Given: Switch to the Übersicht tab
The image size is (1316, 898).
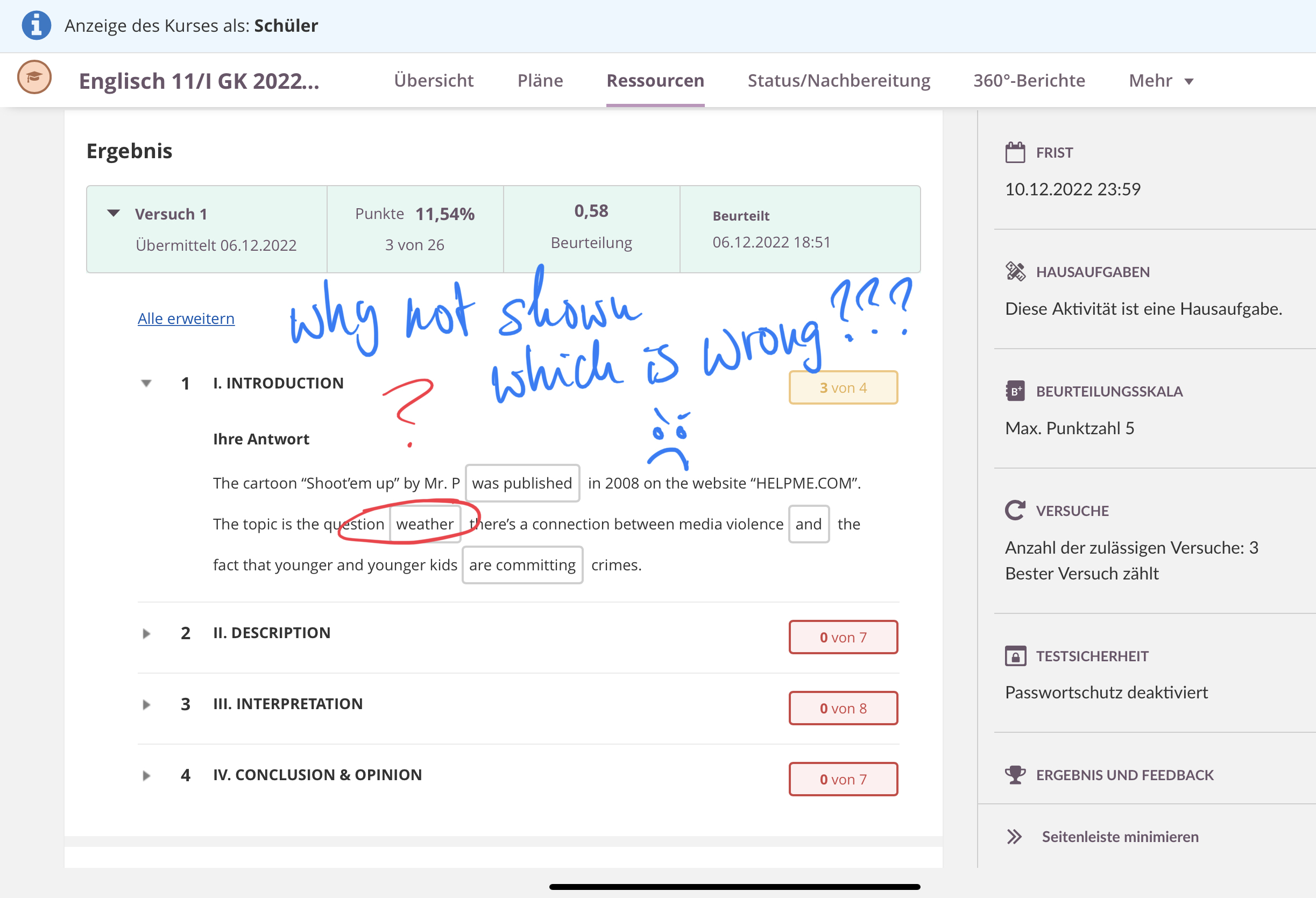Looking at the screenshot, I should pyautogui.click(x=433, y=81).
